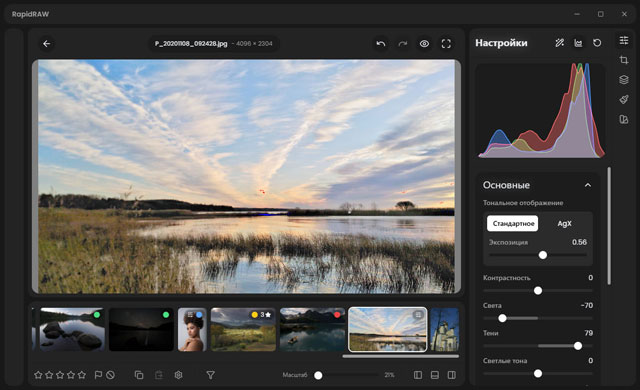Reset adjustments with circular arrow icon
640x390 pixels.
click(x=597, y=43)
